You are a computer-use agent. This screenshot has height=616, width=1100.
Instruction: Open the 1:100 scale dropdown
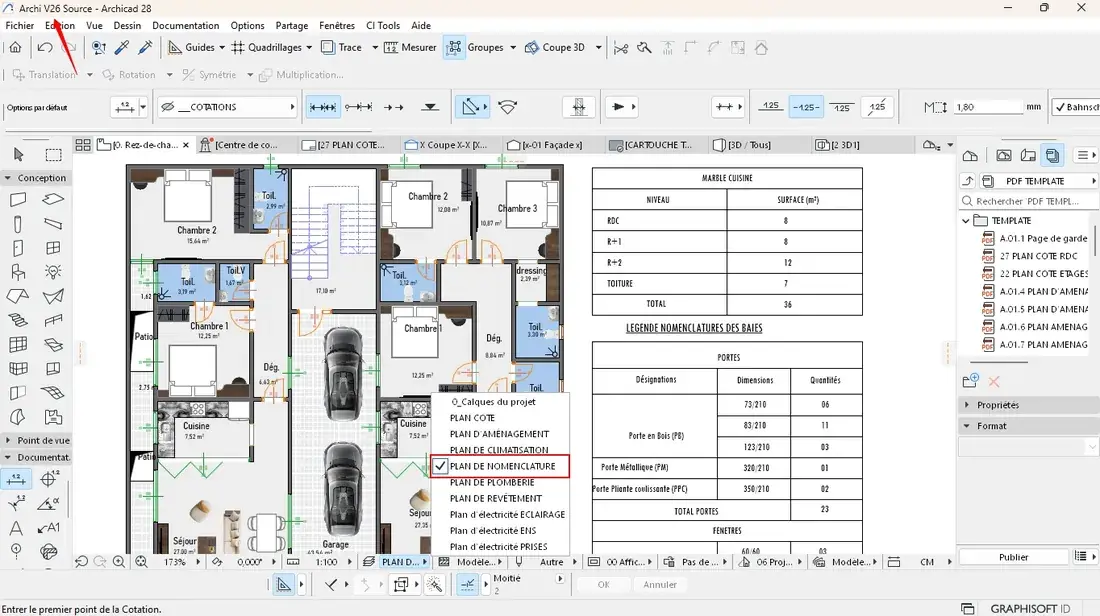tap(351, 562)
